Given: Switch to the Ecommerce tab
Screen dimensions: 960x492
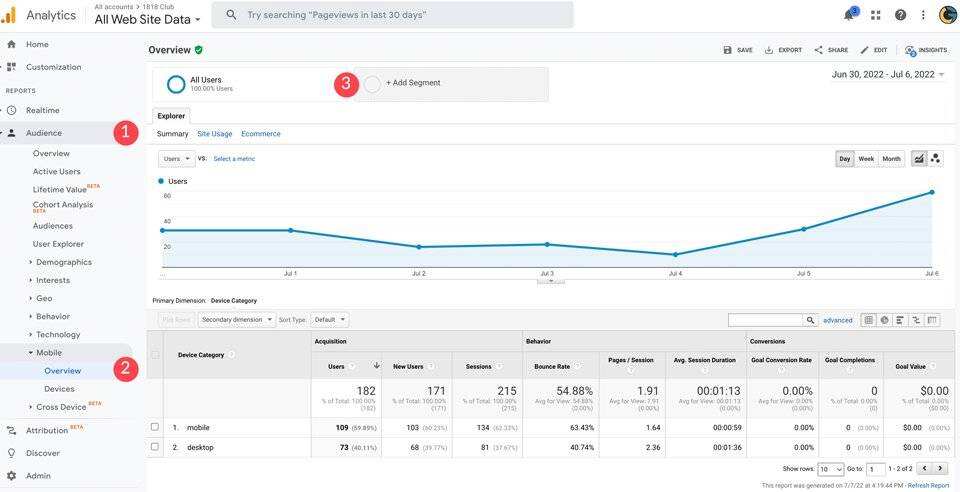Looking at the screenshot, I should coord(260,134).
